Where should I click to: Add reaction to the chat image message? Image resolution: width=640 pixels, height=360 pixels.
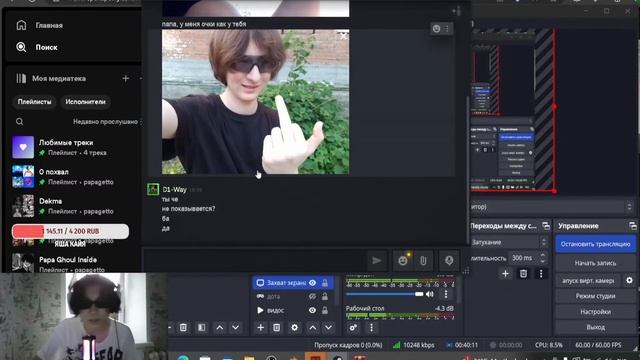point(436,29)
